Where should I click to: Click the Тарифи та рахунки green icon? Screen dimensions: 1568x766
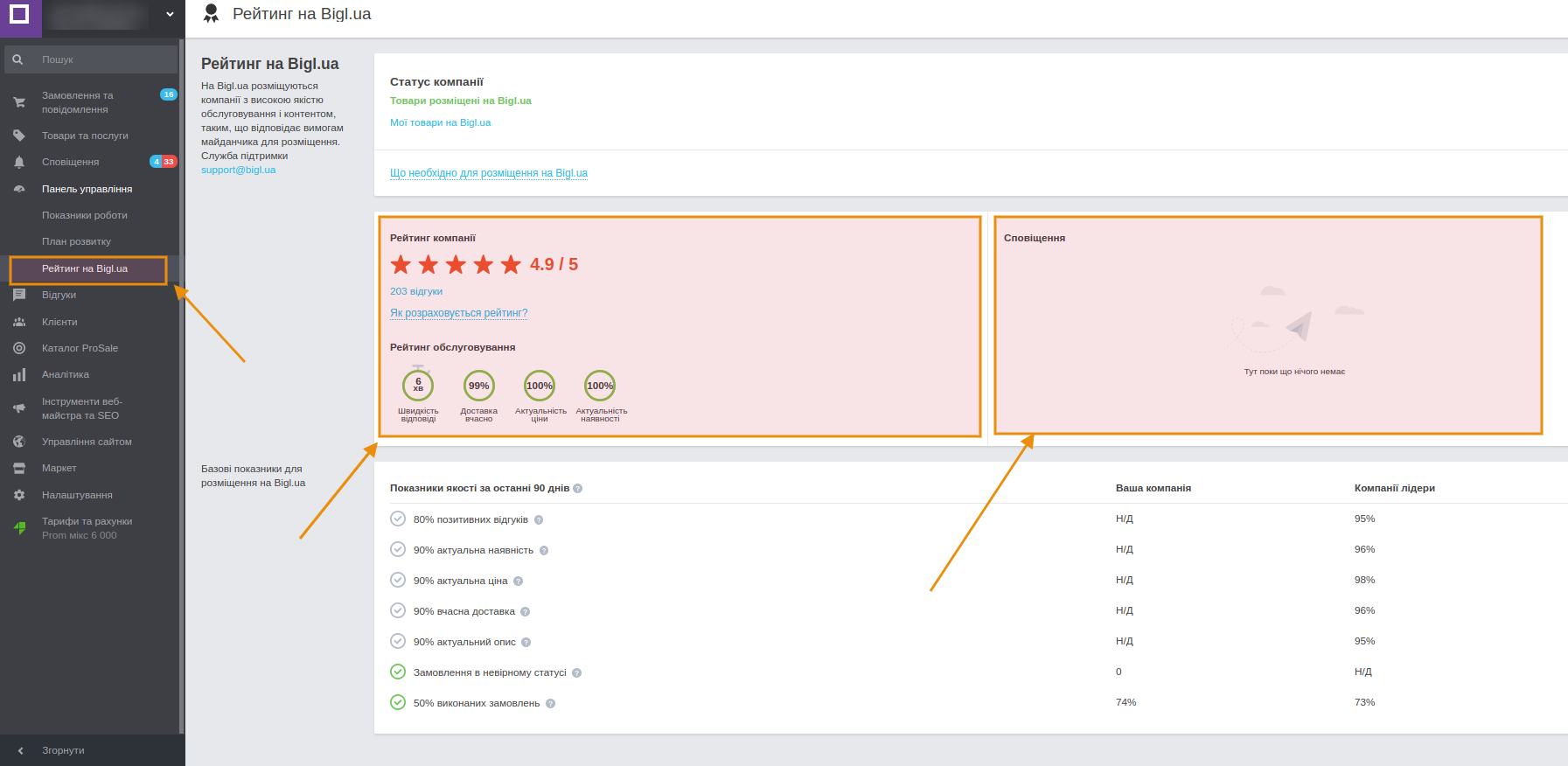click(x=19, y=528)
